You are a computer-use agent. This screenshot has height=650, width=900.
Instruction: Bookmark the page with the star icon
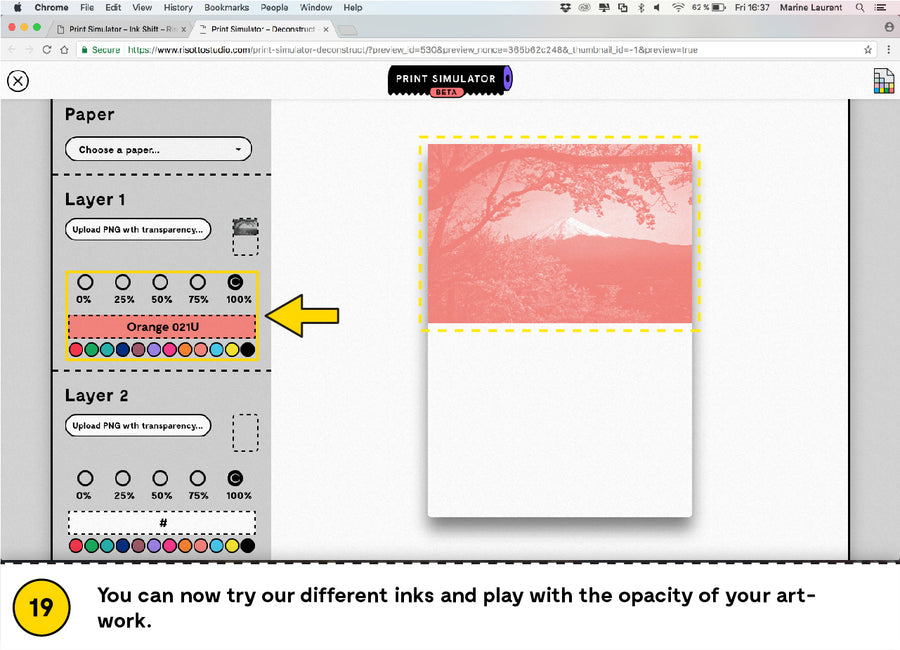point(868,49)
